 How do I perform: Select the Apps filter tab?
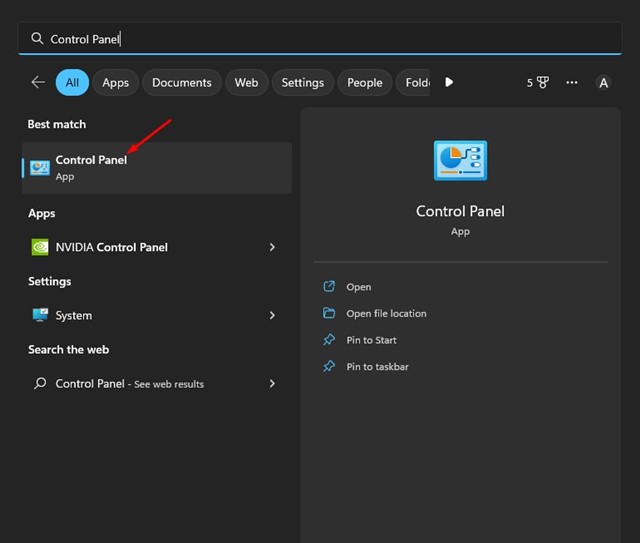pyautogui.click(x=116, y=83)
